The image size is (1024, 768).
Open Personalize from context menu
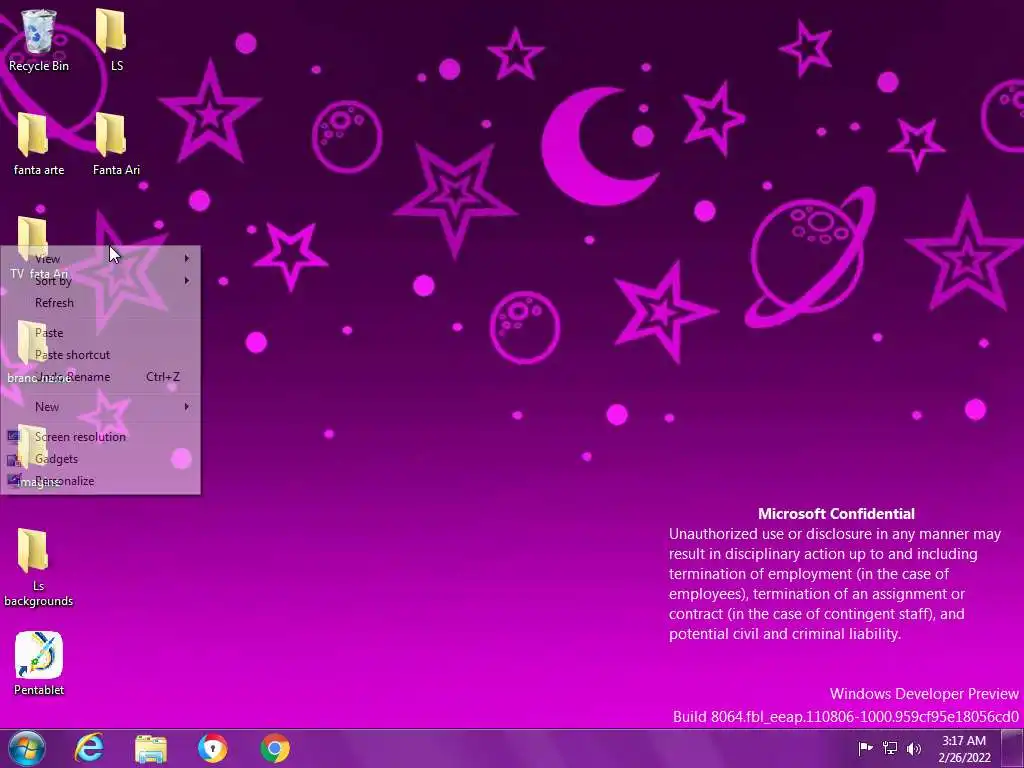[x=101, y=481]
